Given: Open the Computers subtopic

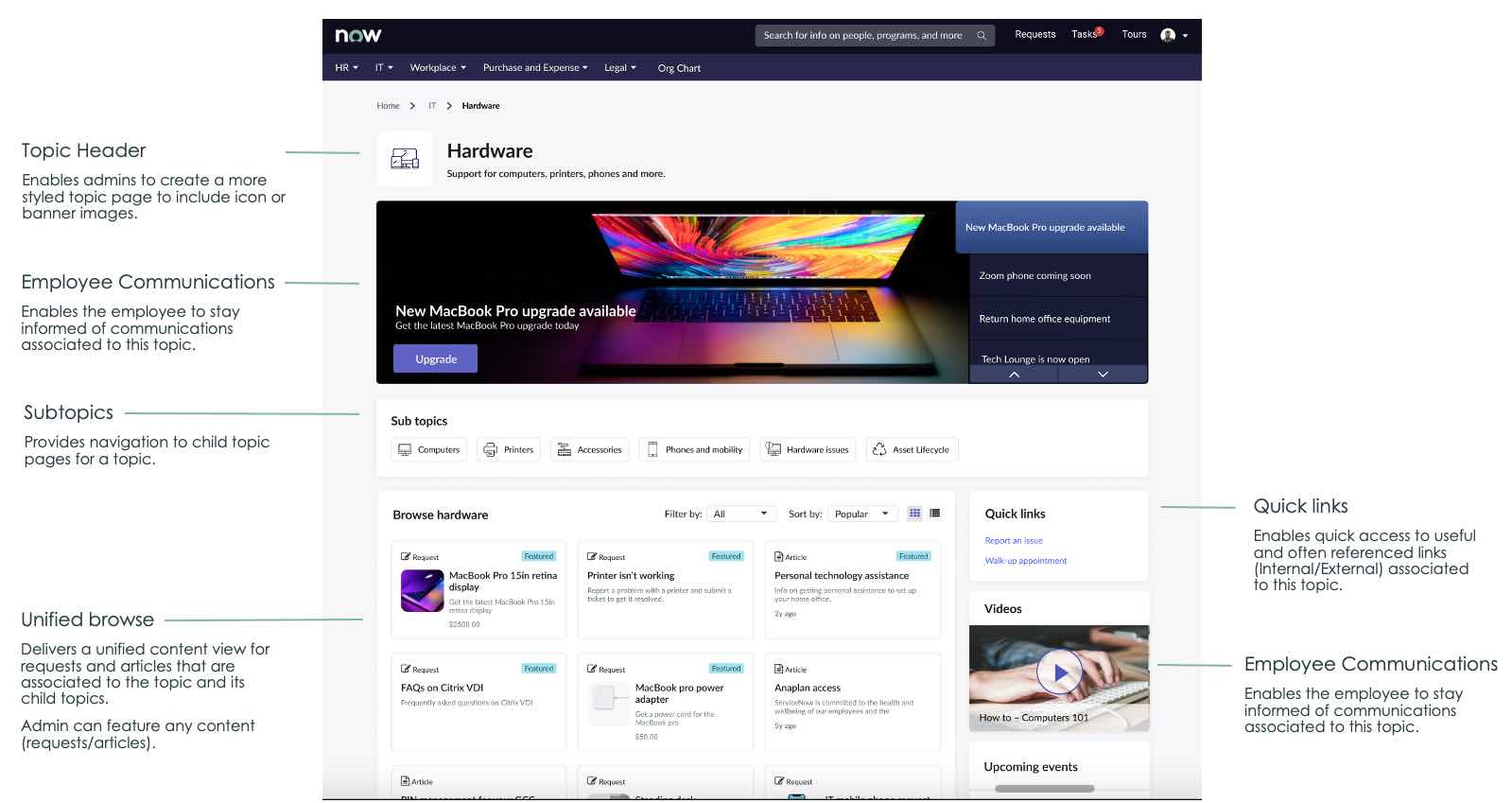Looking at the screenshot, I should [429, 450].
